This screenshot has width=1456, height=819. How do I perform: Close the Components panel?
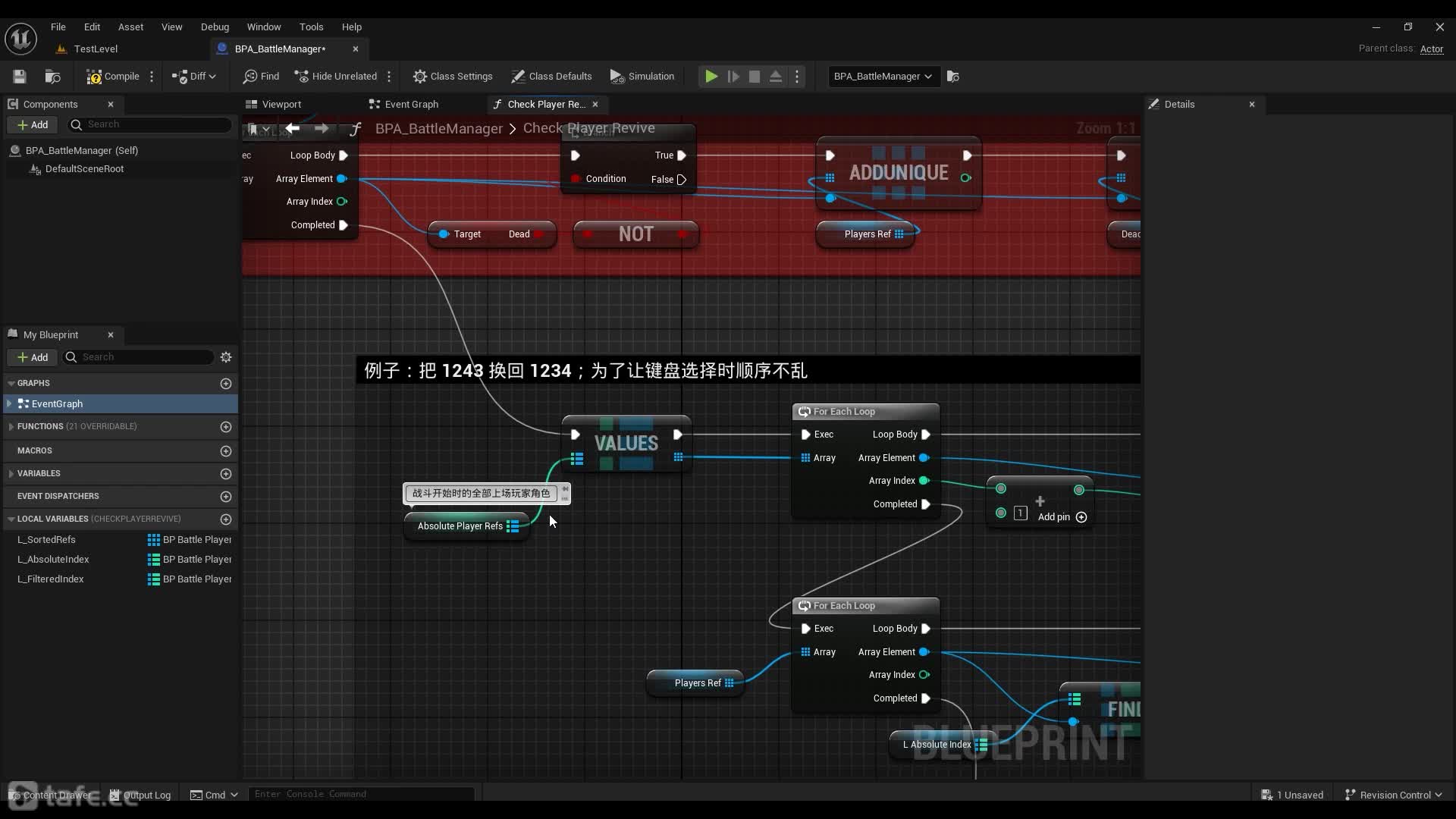pyautogui.click(x=111, y=104)
